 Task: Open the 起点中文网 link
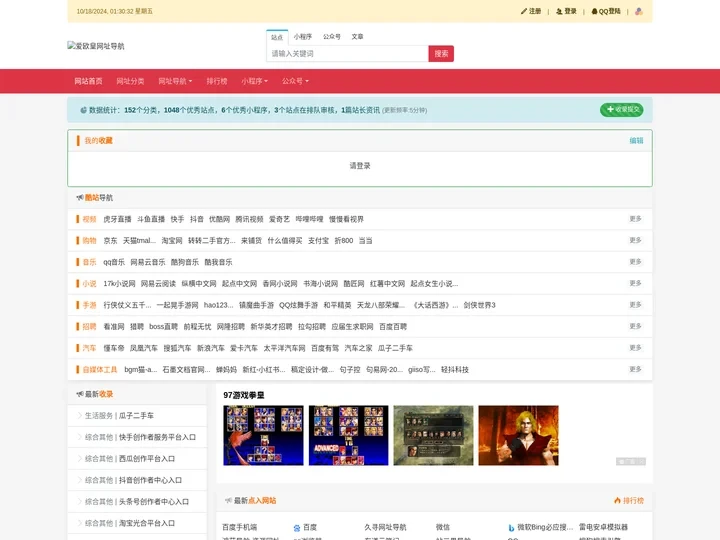(239, 284)
